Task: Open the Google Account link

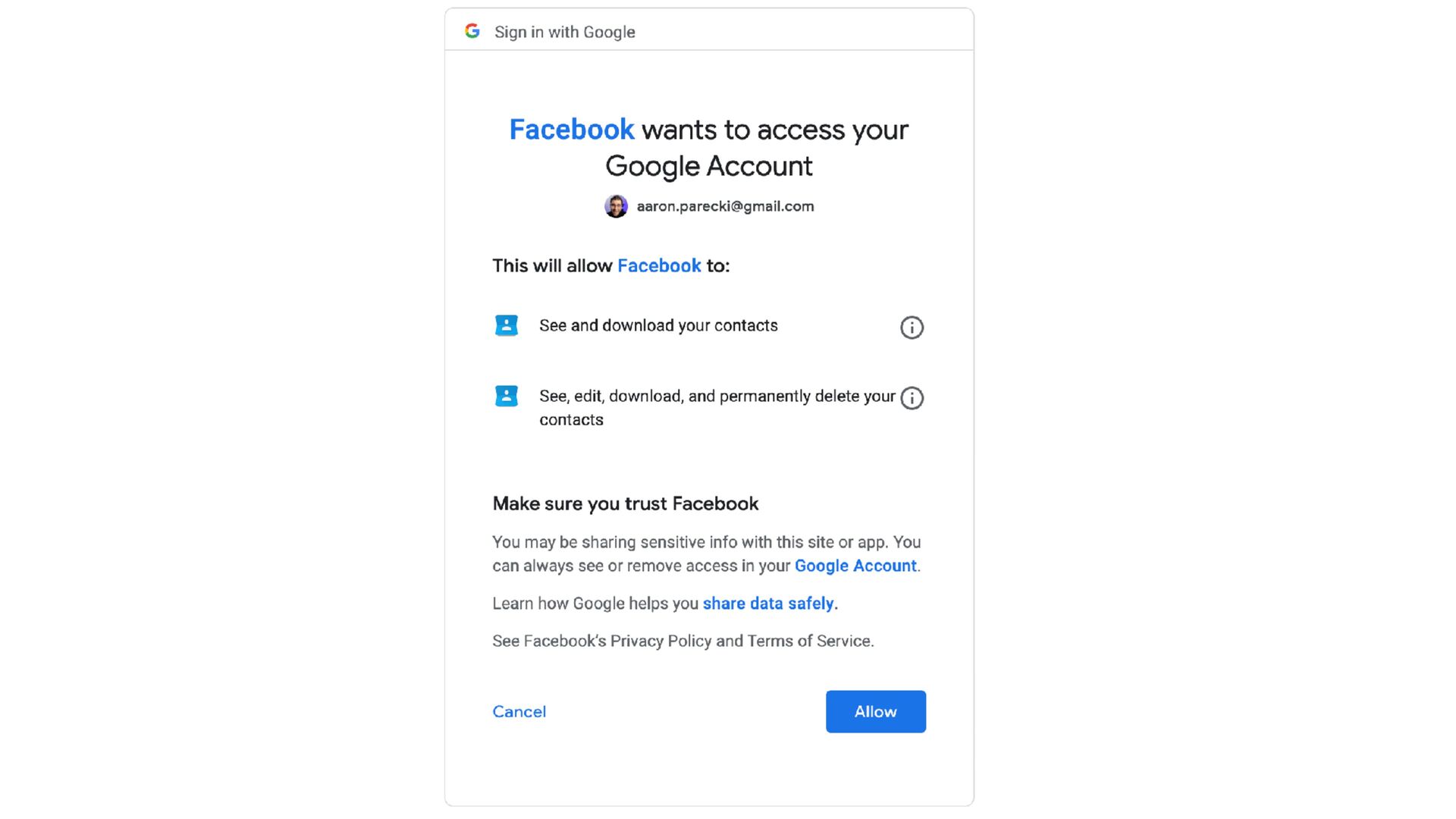Action: (x=855, y=566)
